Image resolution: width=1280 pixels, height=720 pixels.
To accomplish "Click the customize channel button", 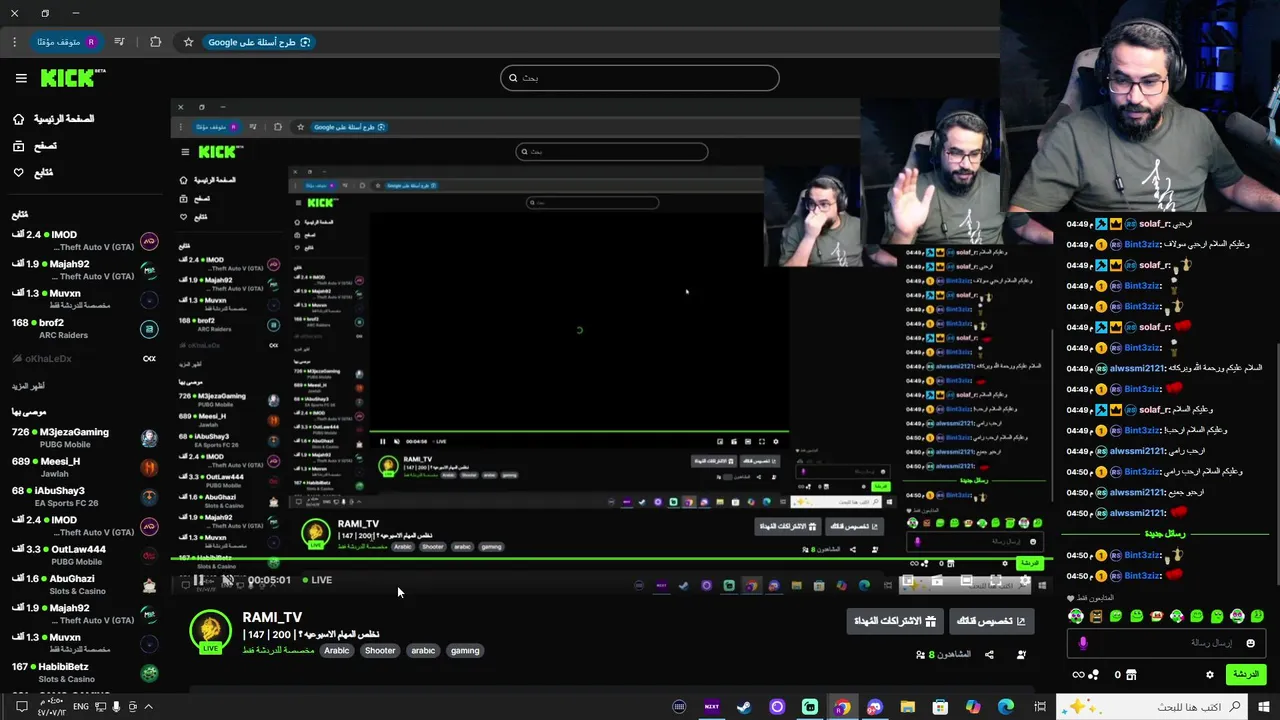I will 991,621.
